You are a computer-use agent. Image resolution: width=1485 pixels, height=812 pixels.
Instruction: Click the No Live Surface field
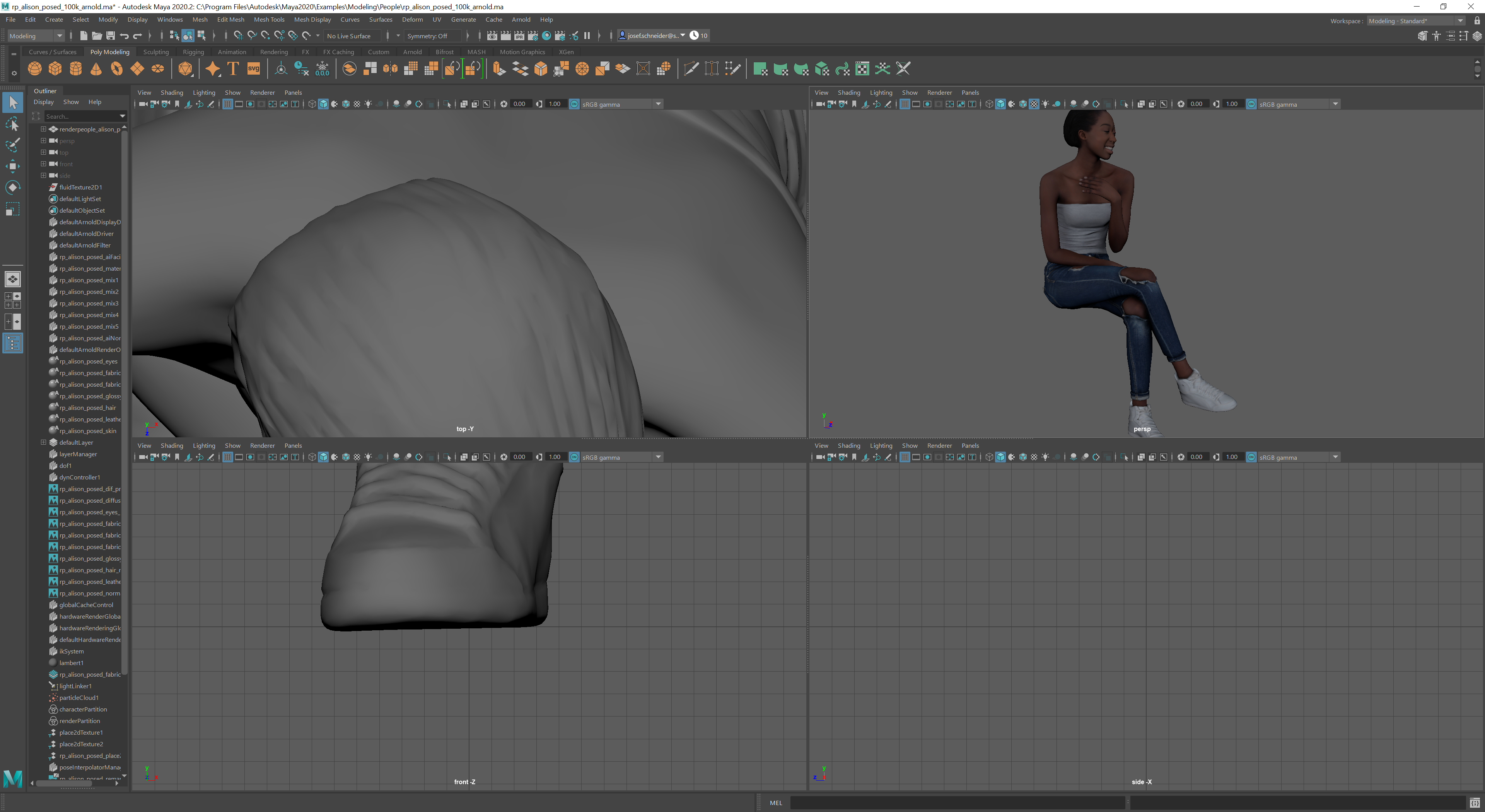[x=352, y=36]
